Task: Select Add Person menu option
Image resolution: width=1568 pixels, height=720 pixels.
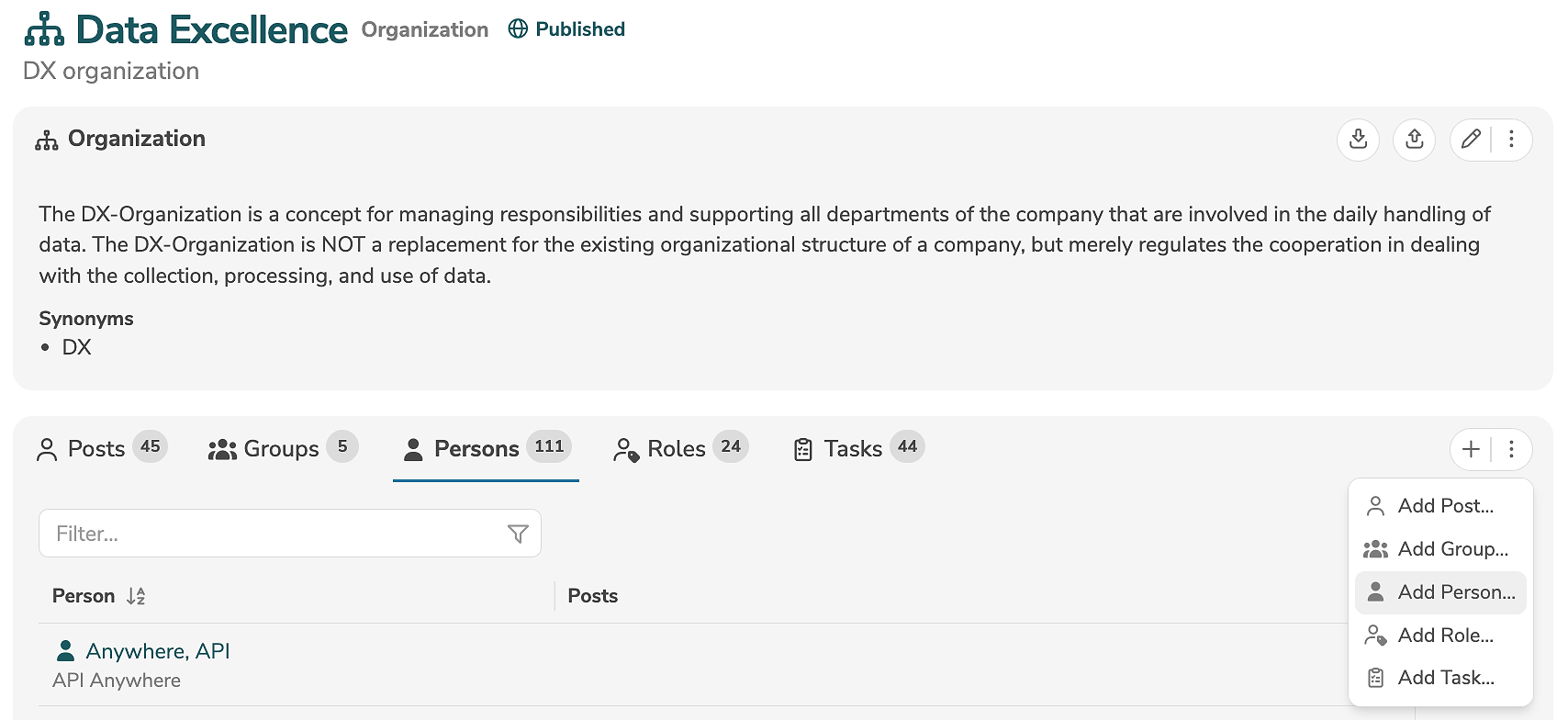Action: (1456, 592)
